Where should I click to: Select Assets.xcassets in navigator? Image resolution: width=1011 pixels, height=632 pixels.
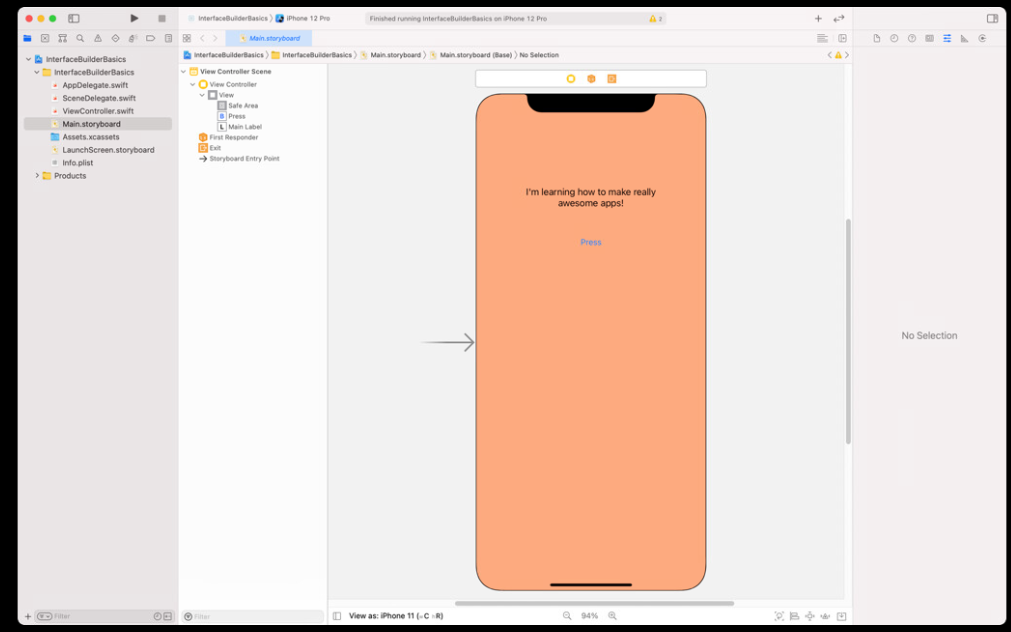(90, 137)
